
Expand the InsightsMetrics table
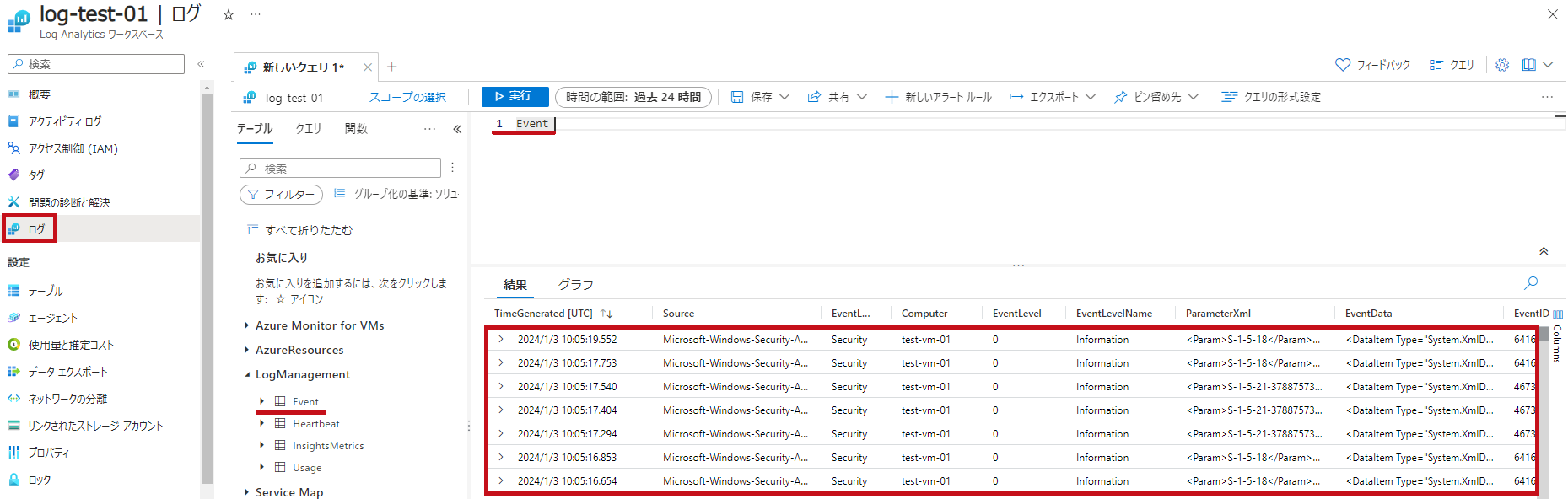tap(262, 446)
